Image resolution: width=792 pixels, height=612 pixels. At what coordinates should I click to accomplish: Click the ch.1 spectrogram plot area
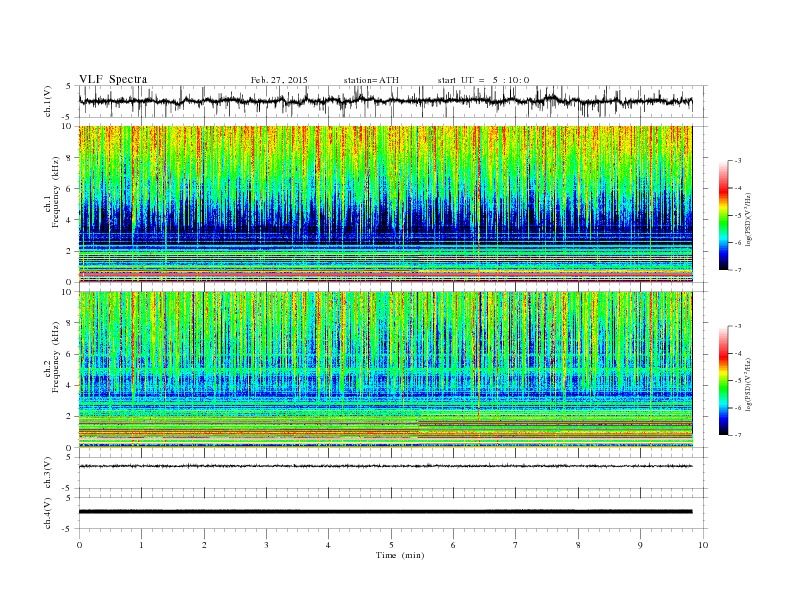(385, 204)
